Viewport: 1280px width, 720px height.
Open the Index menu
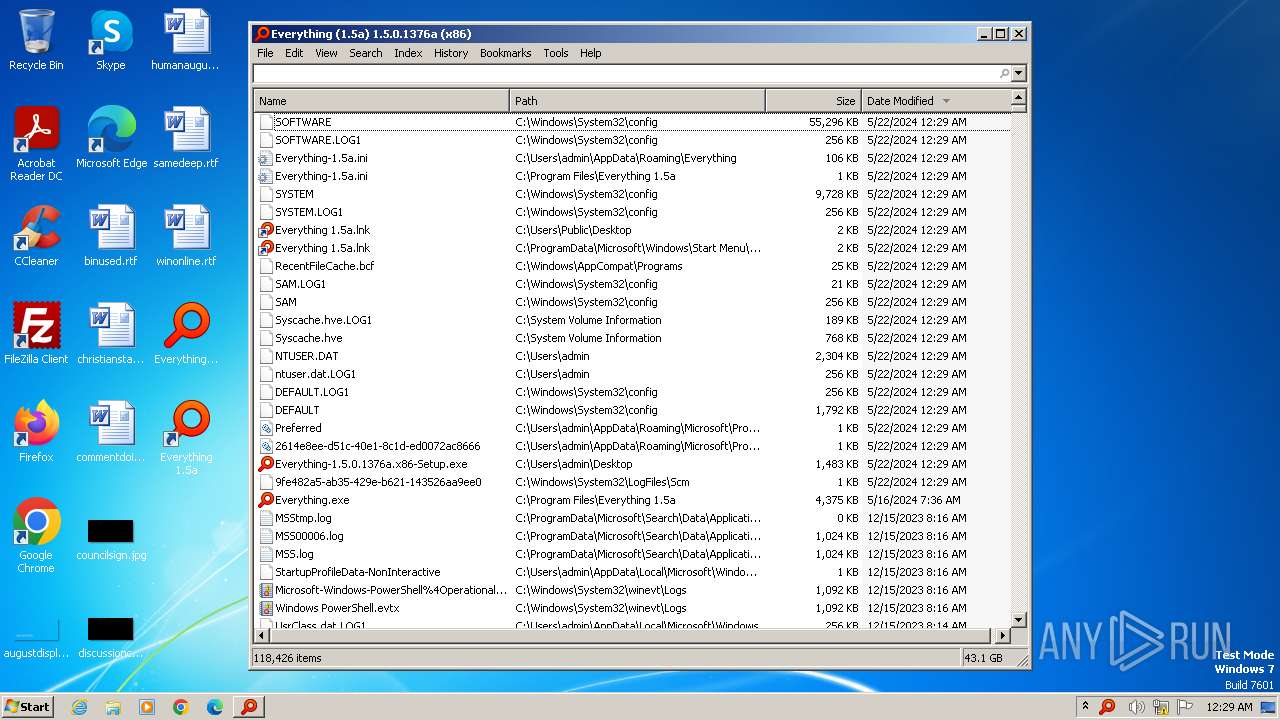(x=408, y=53)
